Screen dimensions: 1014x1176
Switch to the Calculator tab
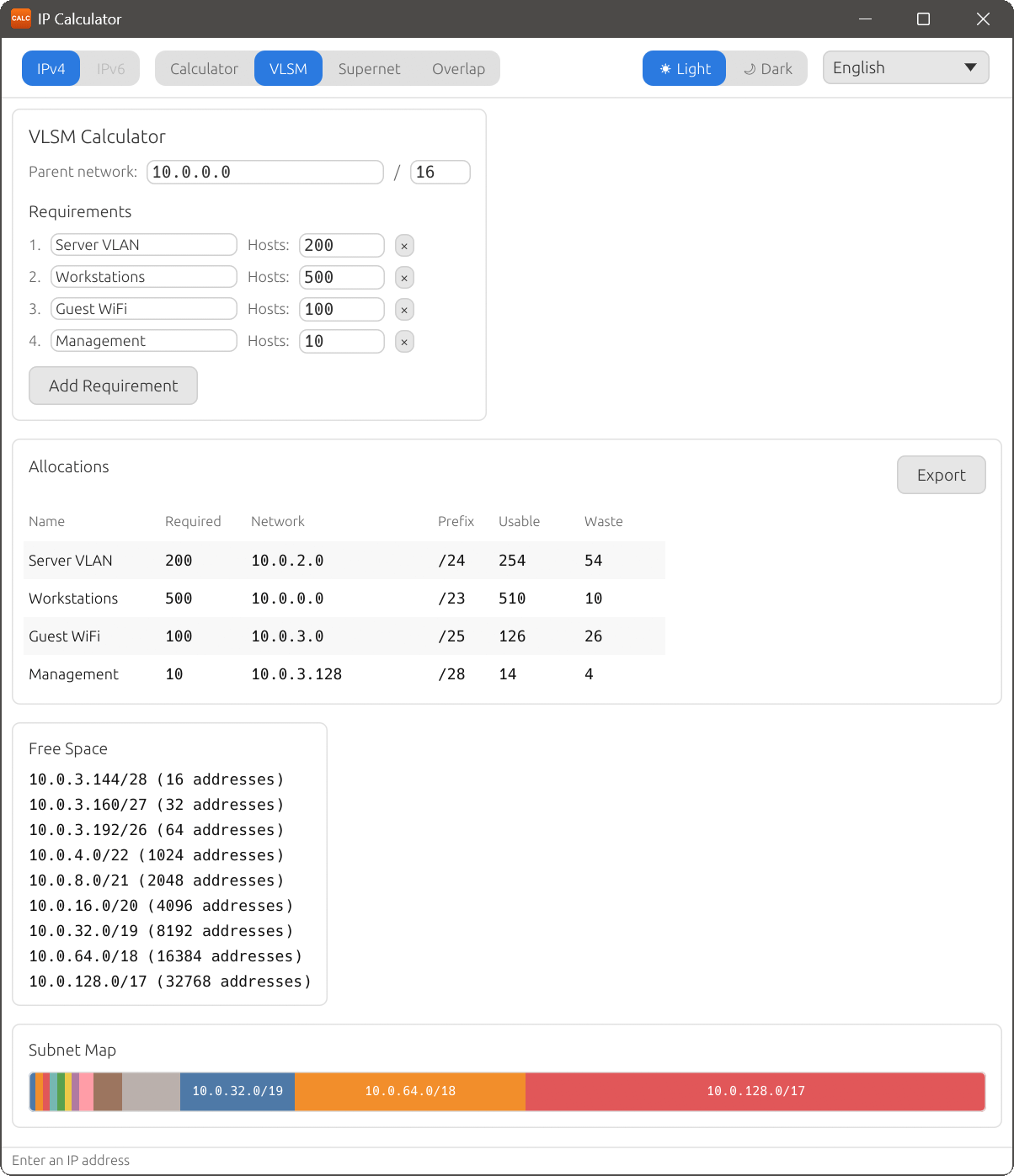[x=205, y=68]
